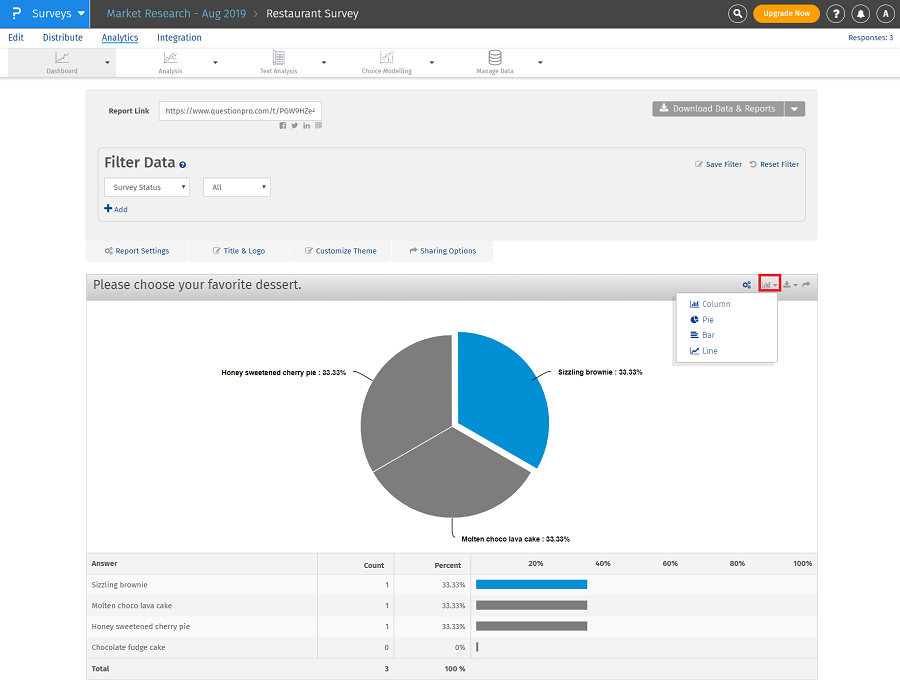
Task: Open the All filter value dropdown
Action: pyautogui.click(x=236, y=187)
